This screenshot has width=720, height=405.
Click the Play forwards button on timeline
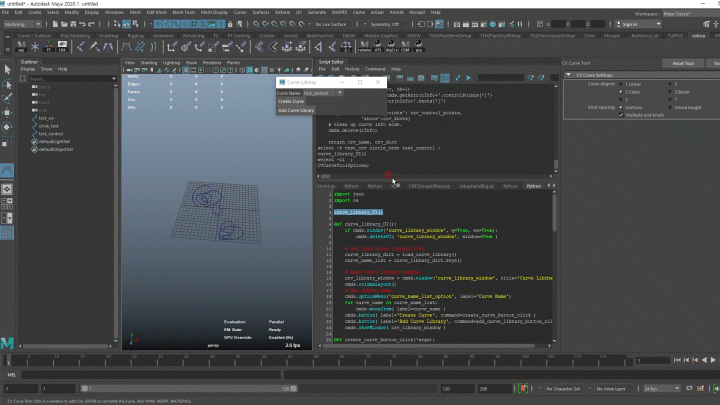[713, 360]
